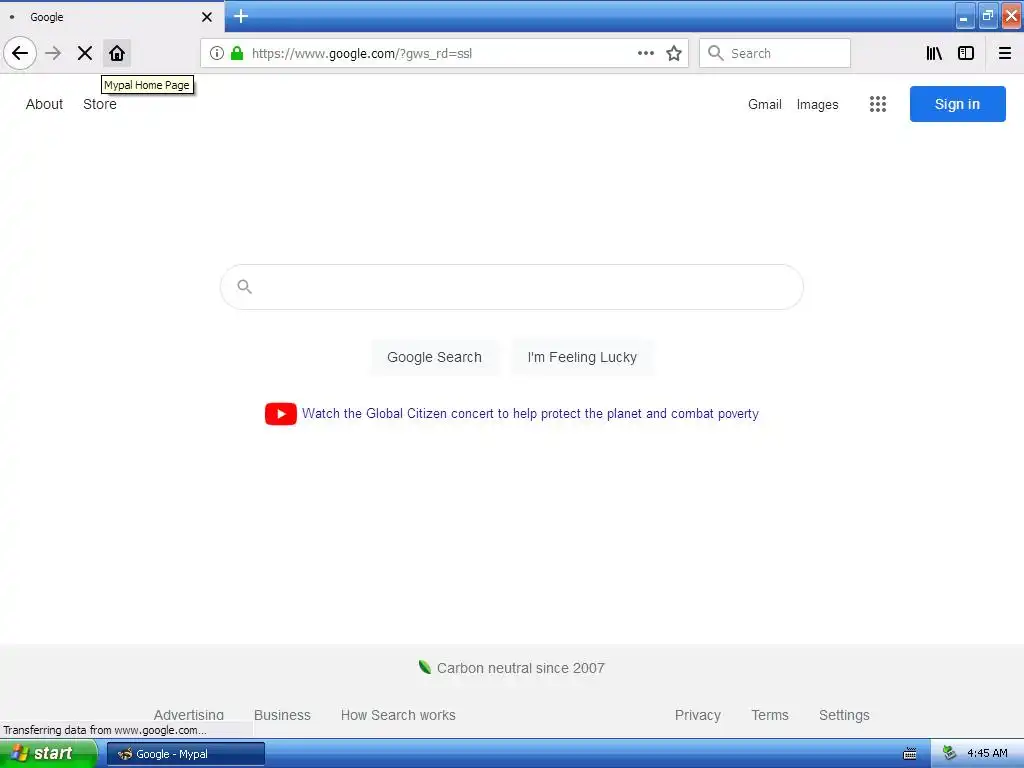Open How Search works footer link
The width and height of the screenshot is (1024, 768).
pos(398,715)
